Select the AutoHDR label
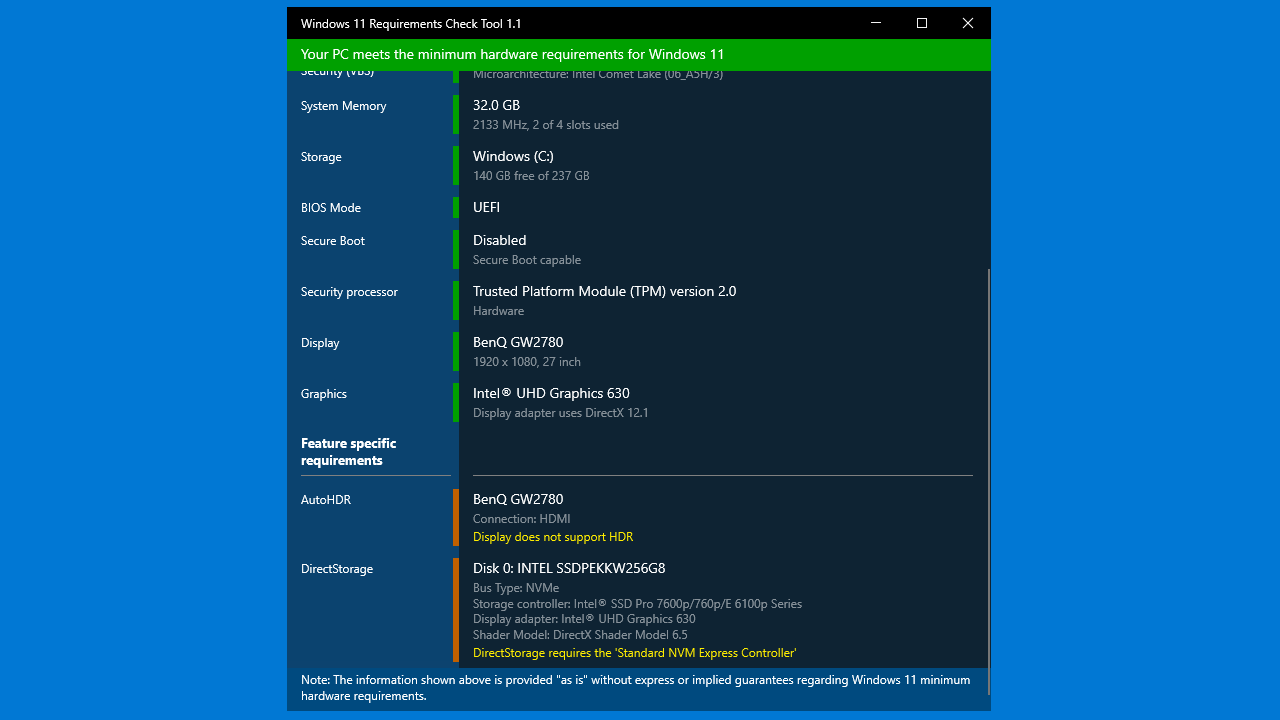Image resolution: width=1280 pixels, height=720 pixels. 326,500
